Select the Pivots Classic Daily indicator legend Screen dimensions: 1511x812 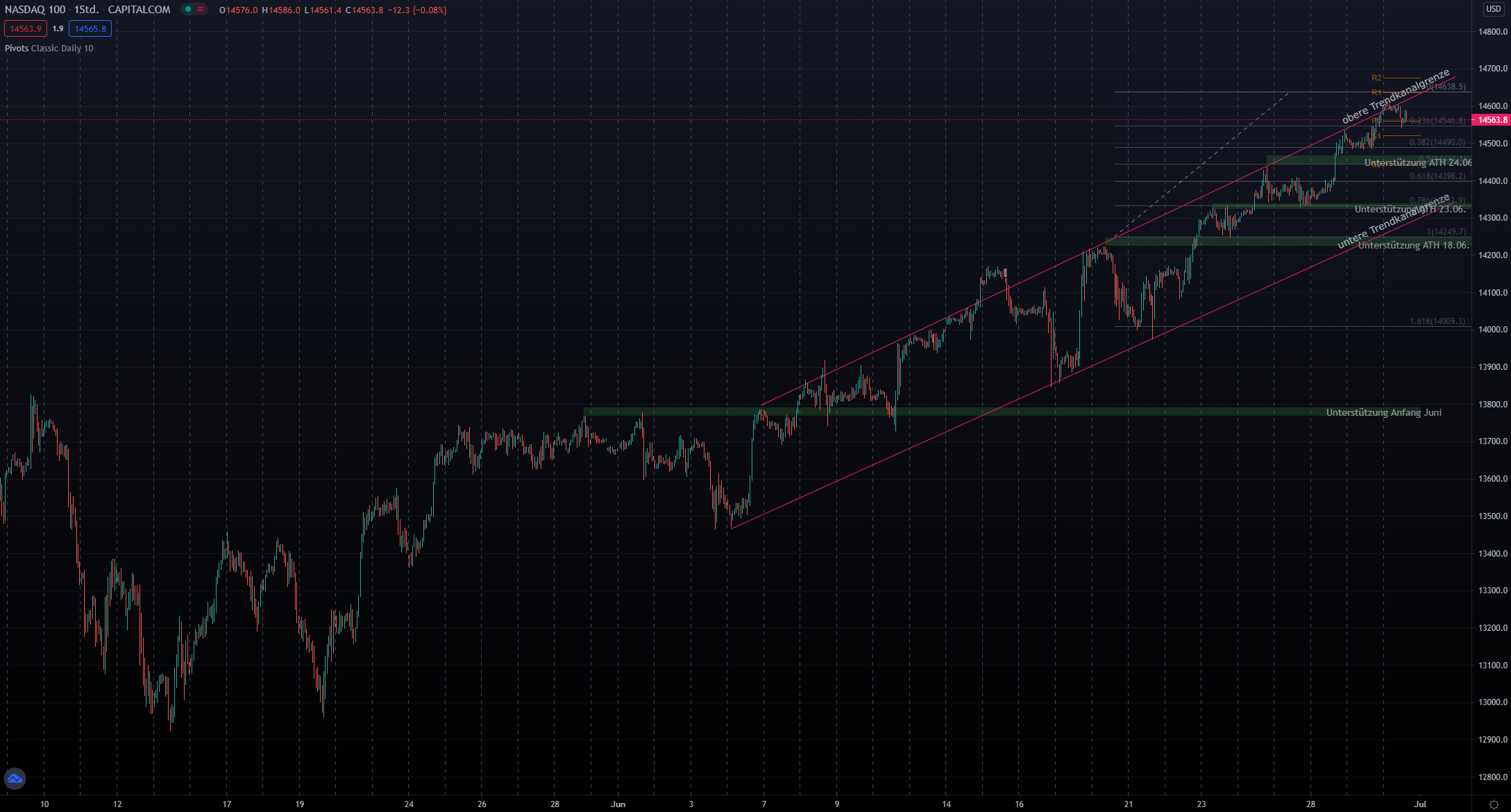49,49
